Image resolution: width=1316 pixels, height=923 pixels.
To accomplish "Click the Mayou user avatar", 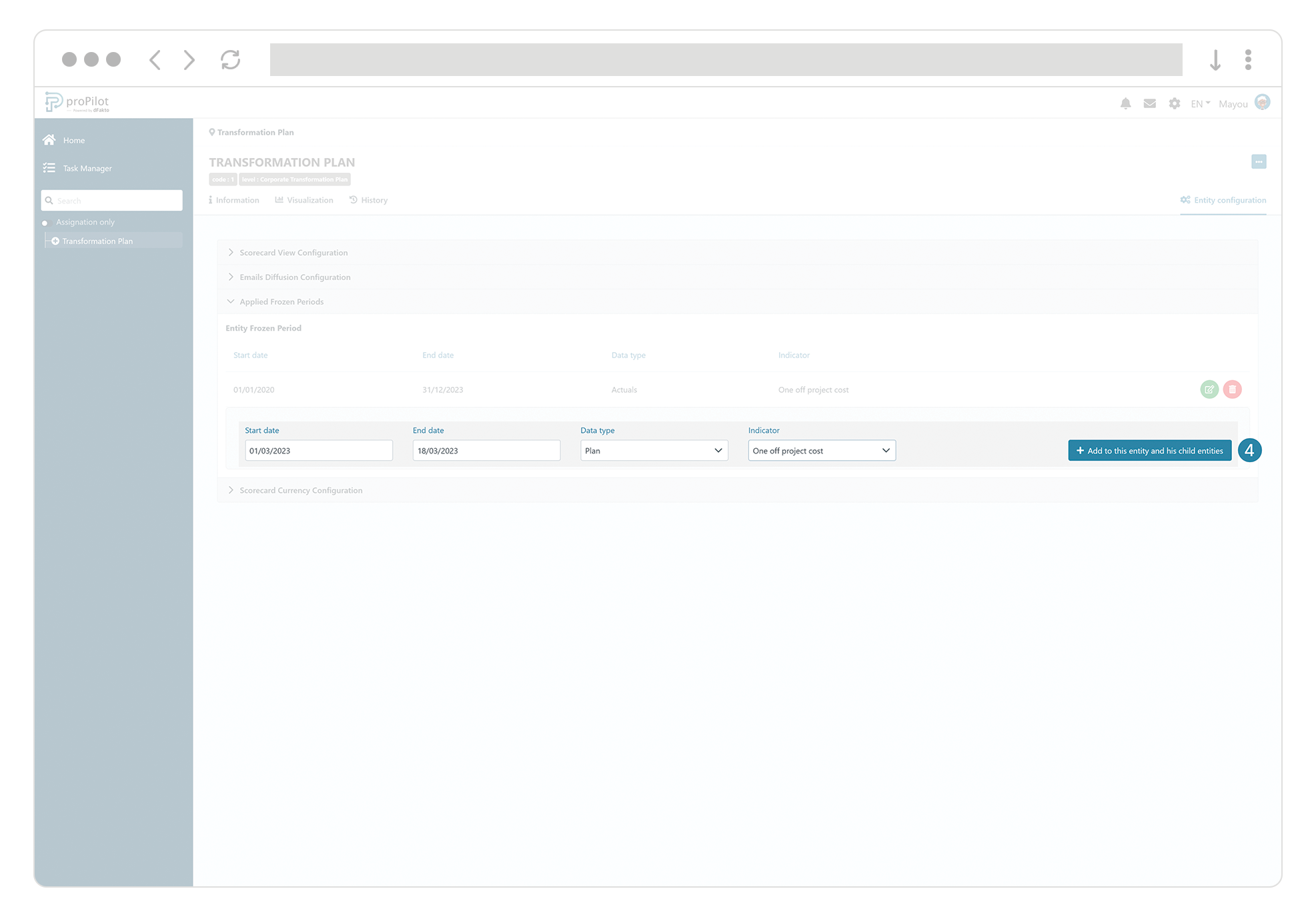I will 1262,103.
